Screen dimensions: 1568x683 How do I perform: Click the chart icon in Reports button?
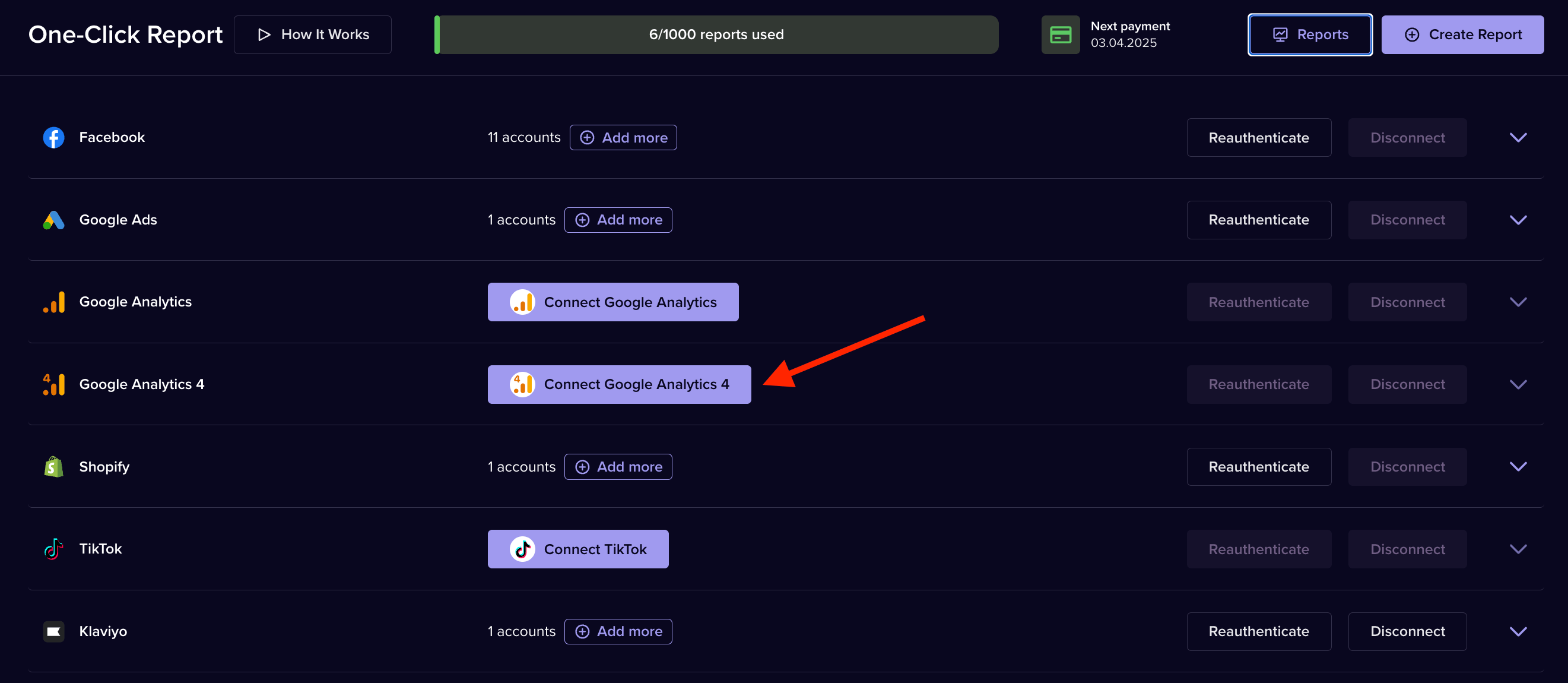tap(1280, 34)
